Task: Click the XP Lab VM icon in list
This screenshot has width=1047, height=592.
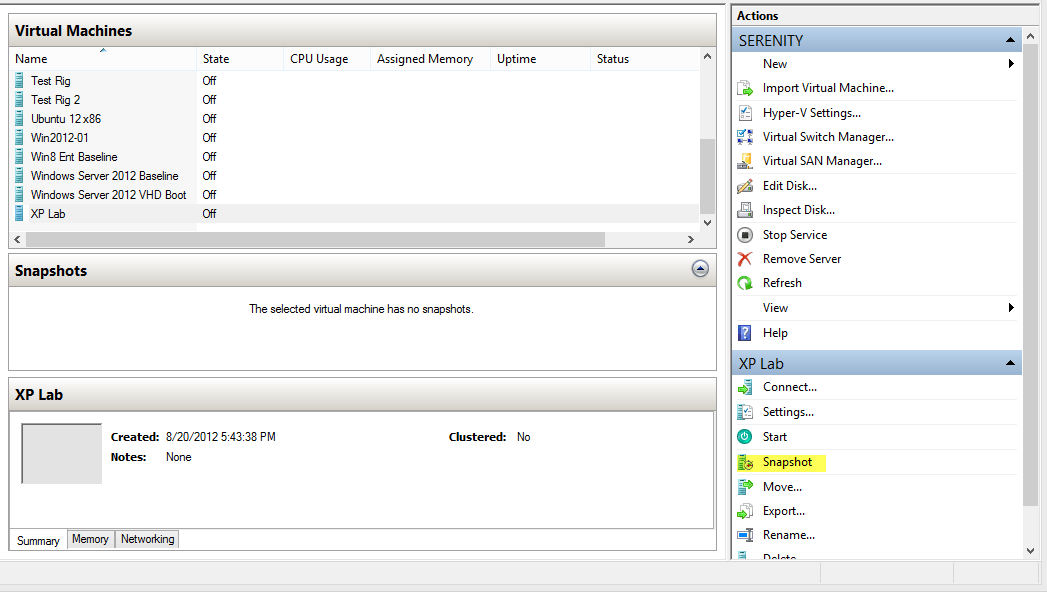Action: [x=19, y=214]
